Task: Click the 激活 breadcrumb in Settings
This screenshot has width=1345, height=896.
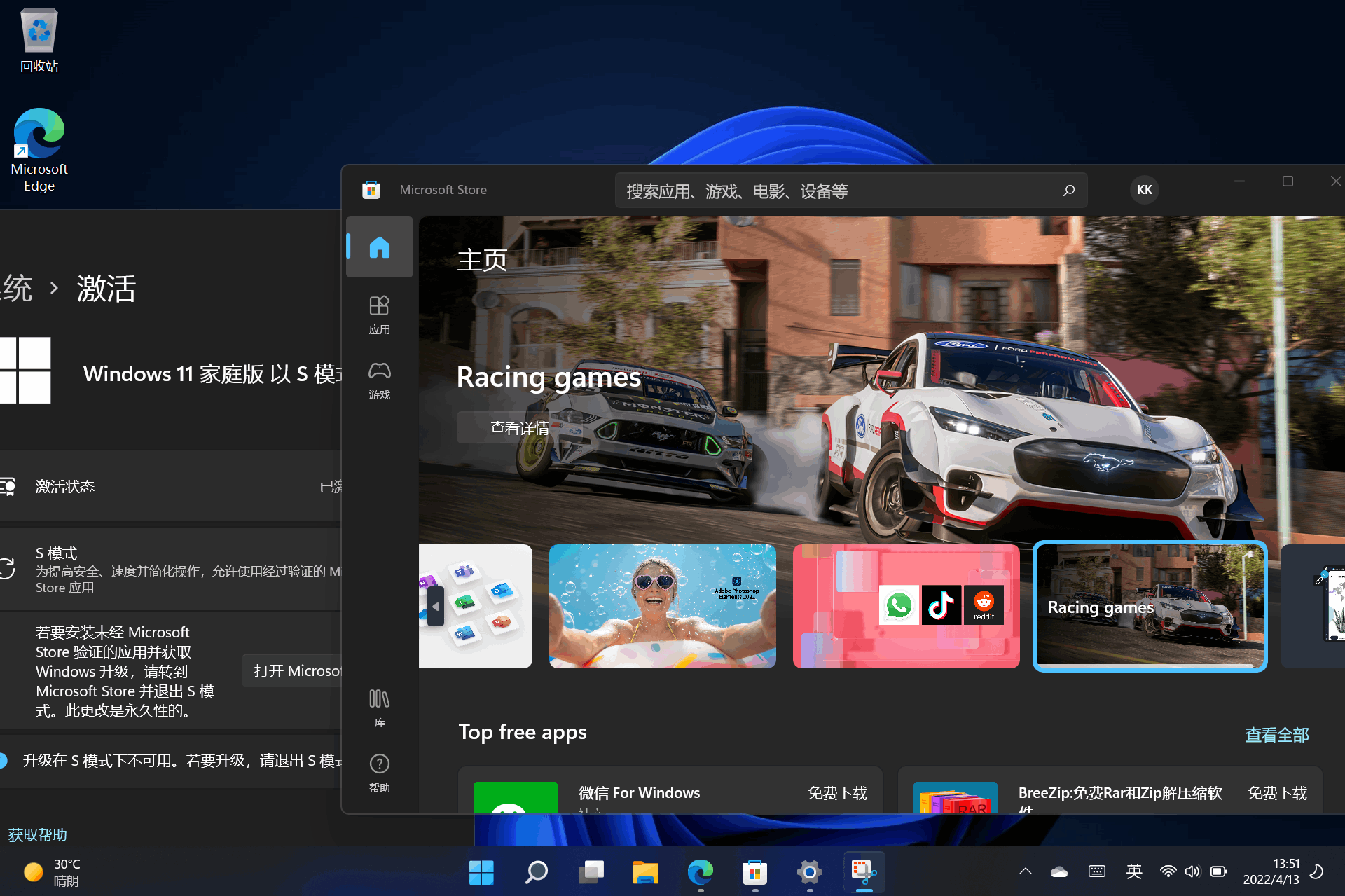Action: point(106,288)
